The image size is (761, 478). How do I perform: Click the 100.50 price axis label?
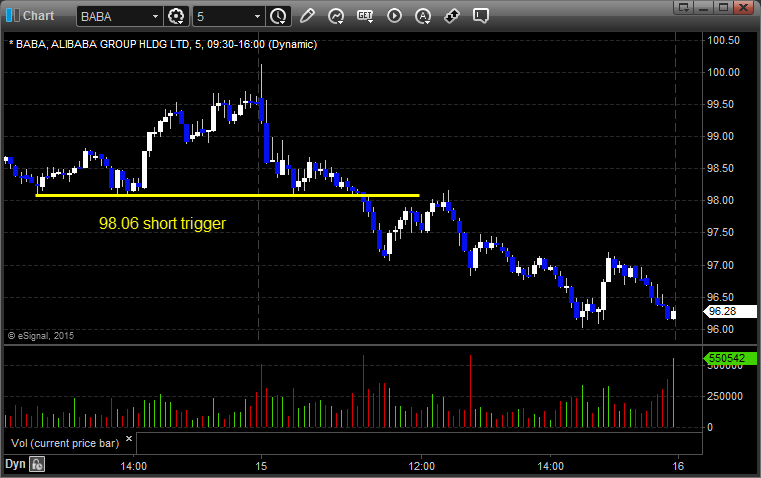click(x=723, y=40)
